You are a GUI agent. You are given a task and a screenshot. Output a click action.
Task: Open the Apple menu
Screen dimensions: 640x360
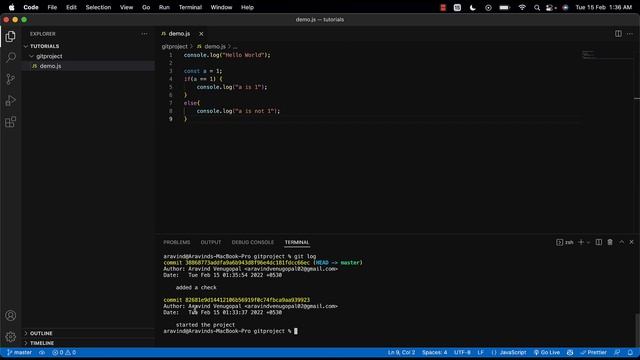tap(11, 7)
